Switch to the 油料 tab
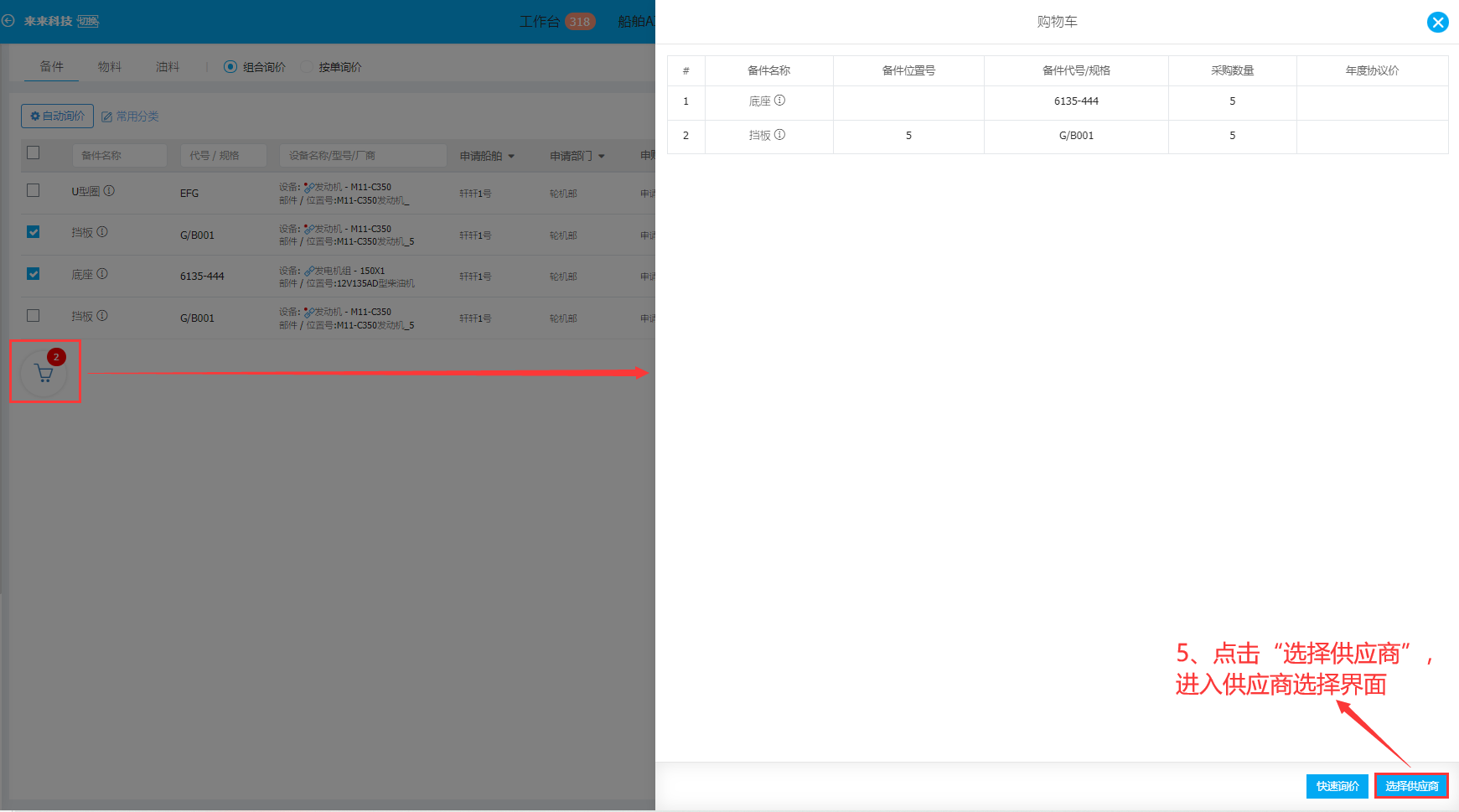Screen dimensions: 1459x812 click(168, 67)
